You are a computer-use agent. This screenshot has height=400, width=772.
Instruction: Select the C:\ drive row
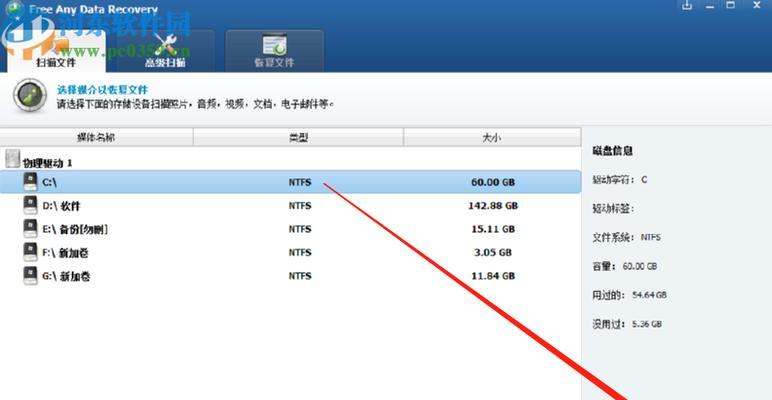point(290,182)
